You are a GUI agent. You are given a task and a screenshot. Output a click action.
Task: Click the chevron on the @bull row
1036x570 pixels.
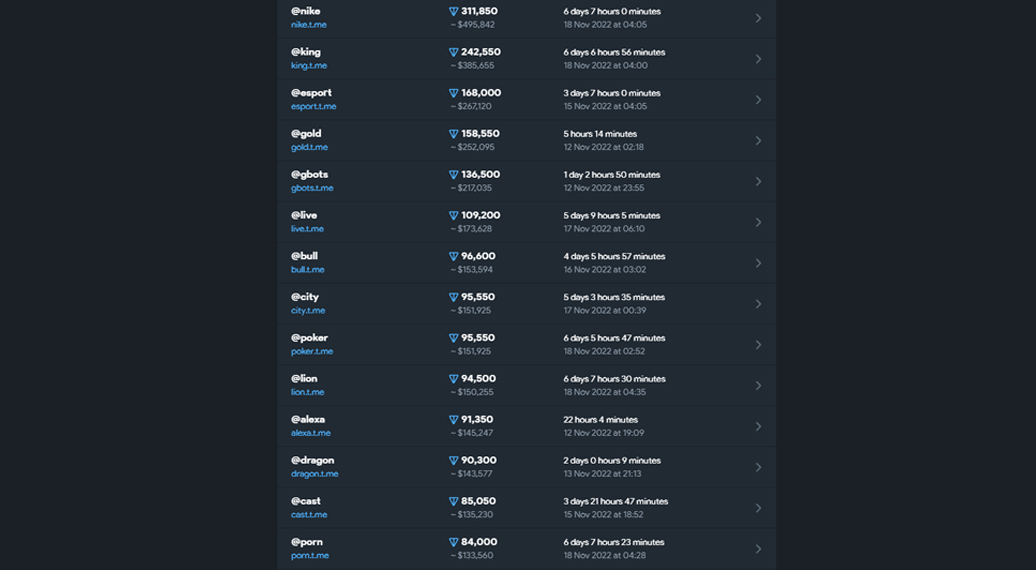pyautogui.click(x=758, y=264)
